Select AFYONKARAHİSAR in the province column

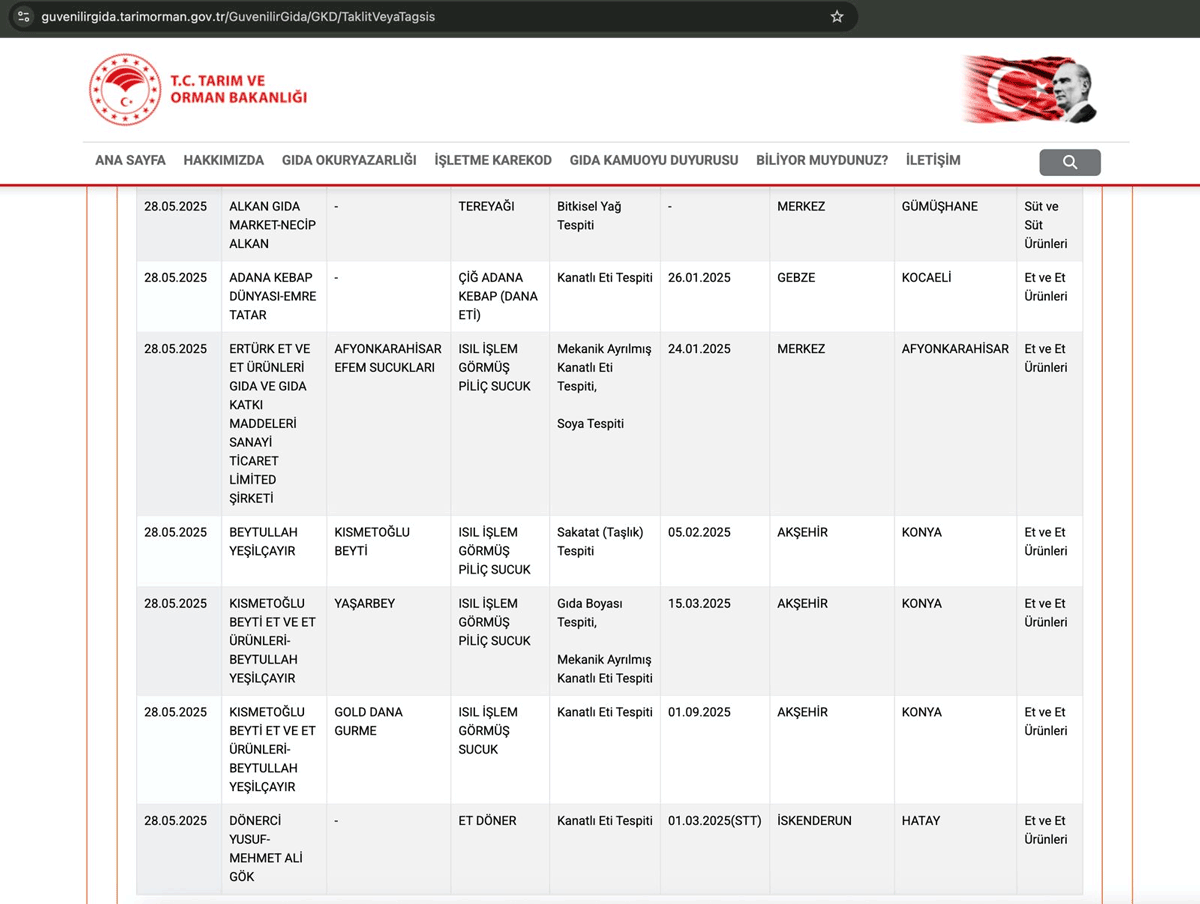955,349
